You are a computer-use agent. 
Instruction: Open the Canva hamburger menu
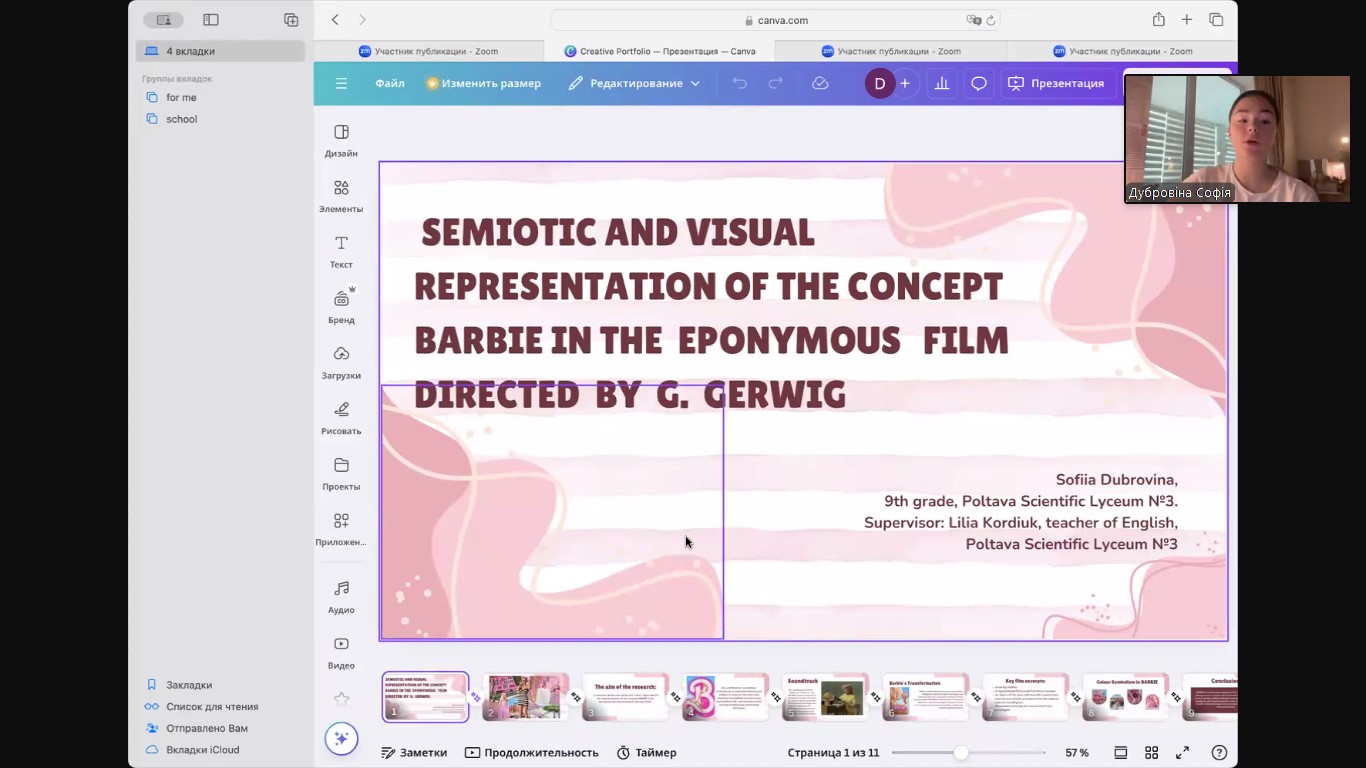click(x=341, y=83)
